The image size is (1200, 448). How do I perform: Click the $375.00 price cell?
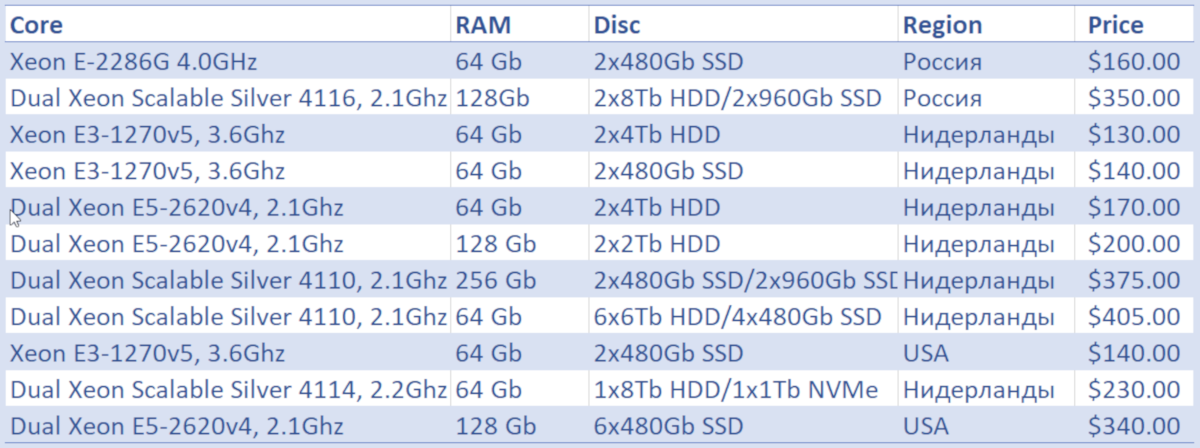pos(1139,280)
